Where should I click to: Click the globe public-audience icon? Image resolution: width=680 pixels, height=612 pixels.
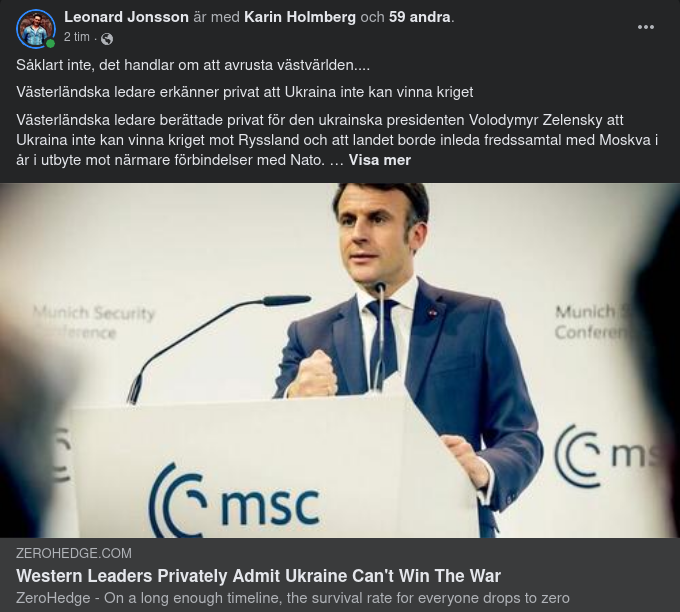(107, 39)
